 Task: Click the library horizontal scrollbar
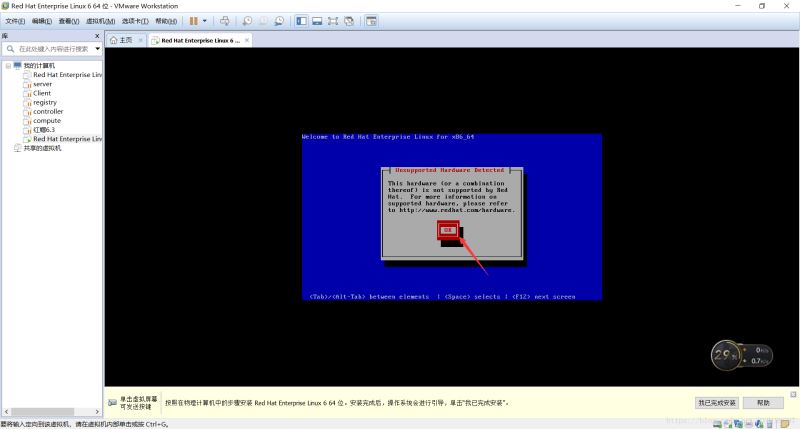43,411
